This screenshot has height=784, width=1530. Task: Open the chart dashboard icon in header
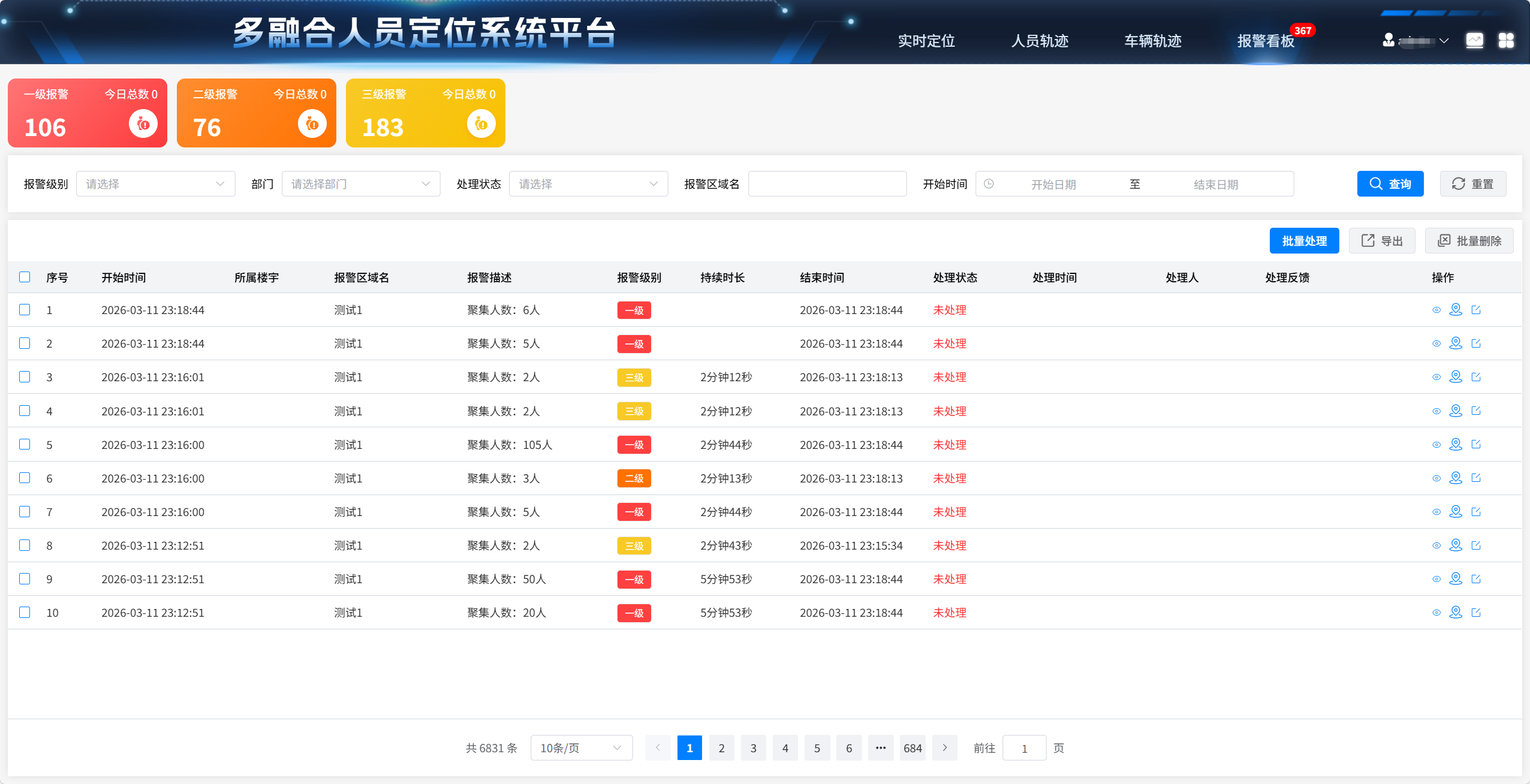click(x=1474, y=41)
